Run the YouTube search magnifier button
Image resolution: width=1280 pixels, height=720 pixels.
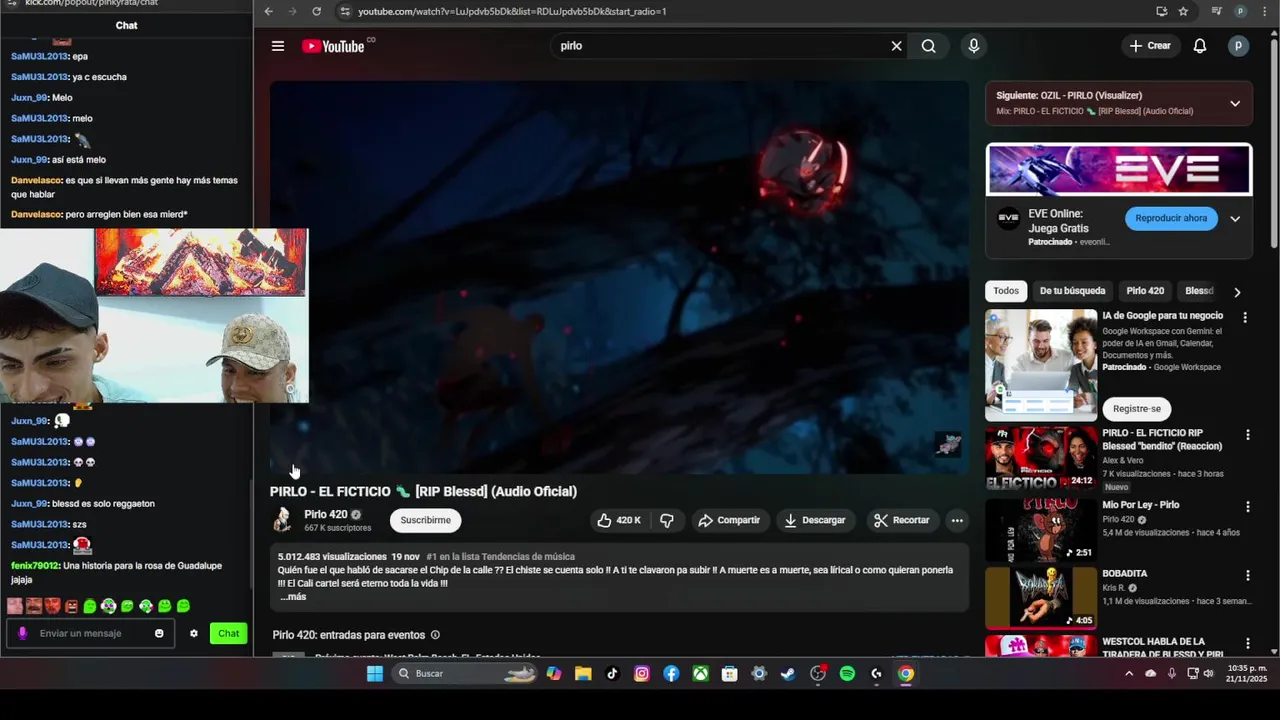pos(929,46)
